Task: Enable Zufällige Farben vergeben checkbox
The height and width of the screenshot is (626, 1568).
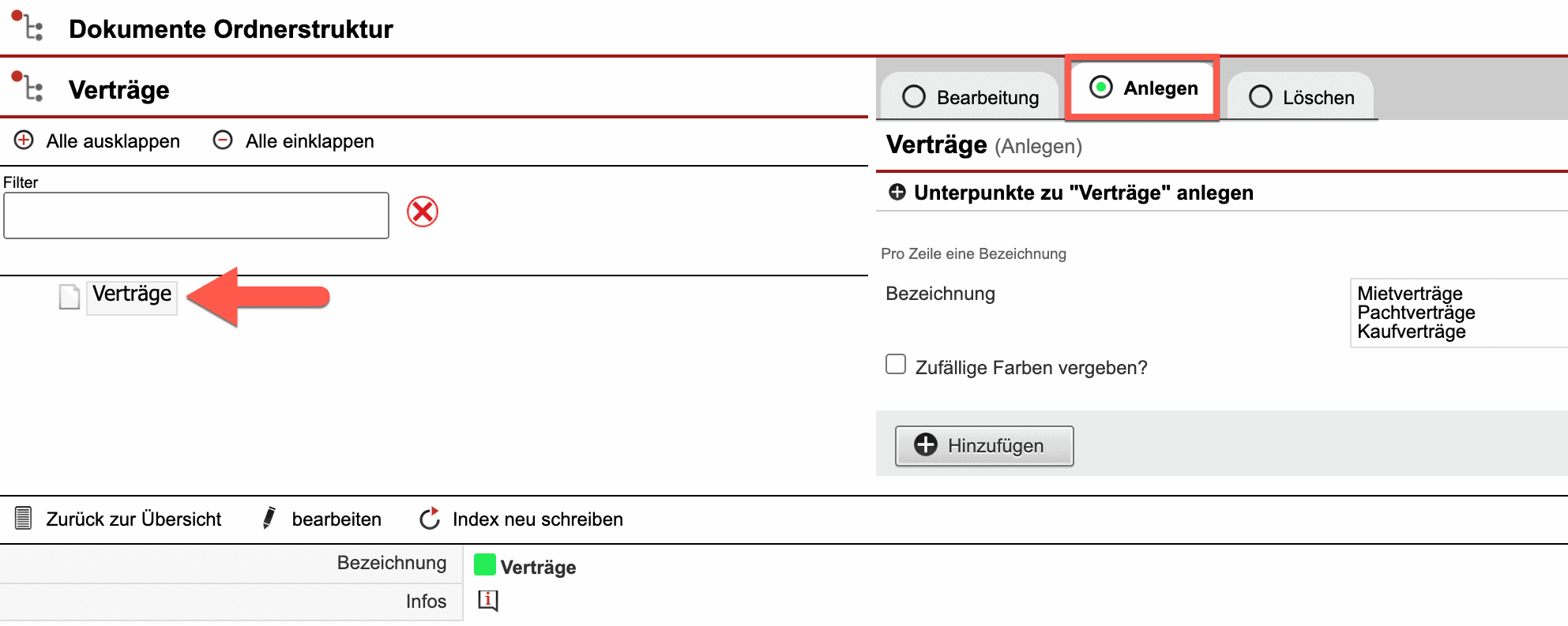Action: tap(896, 365)
